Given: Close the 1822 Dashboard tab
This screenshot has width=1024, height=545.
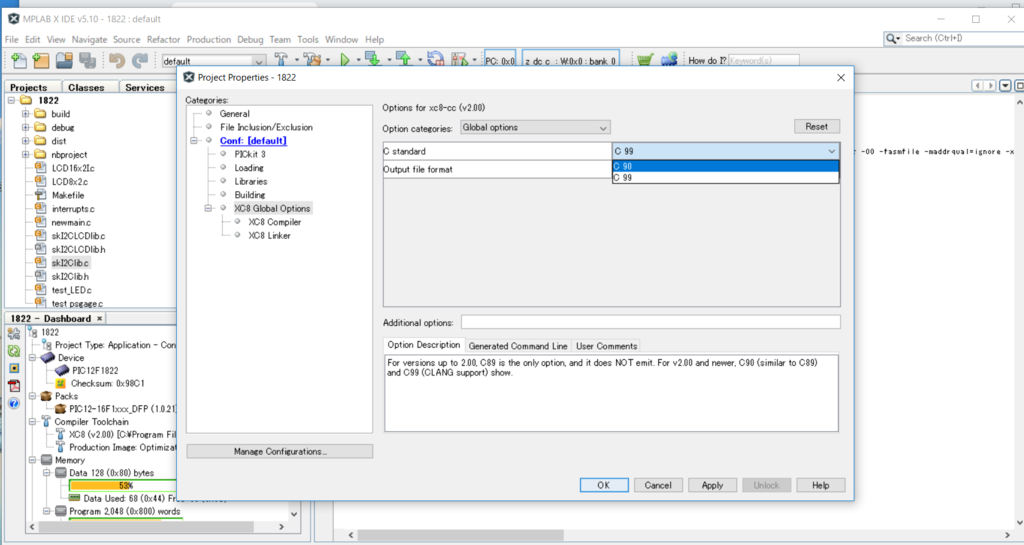Looking at the screenshot, I should coord(99,319).
